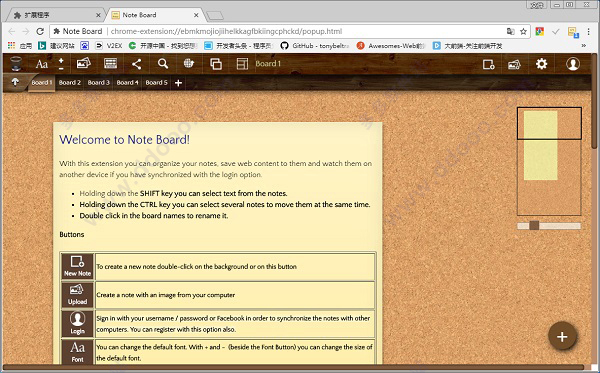The image size is (600, 373).
Task: Click the gray checkmark extension icon
Action: 556,31
